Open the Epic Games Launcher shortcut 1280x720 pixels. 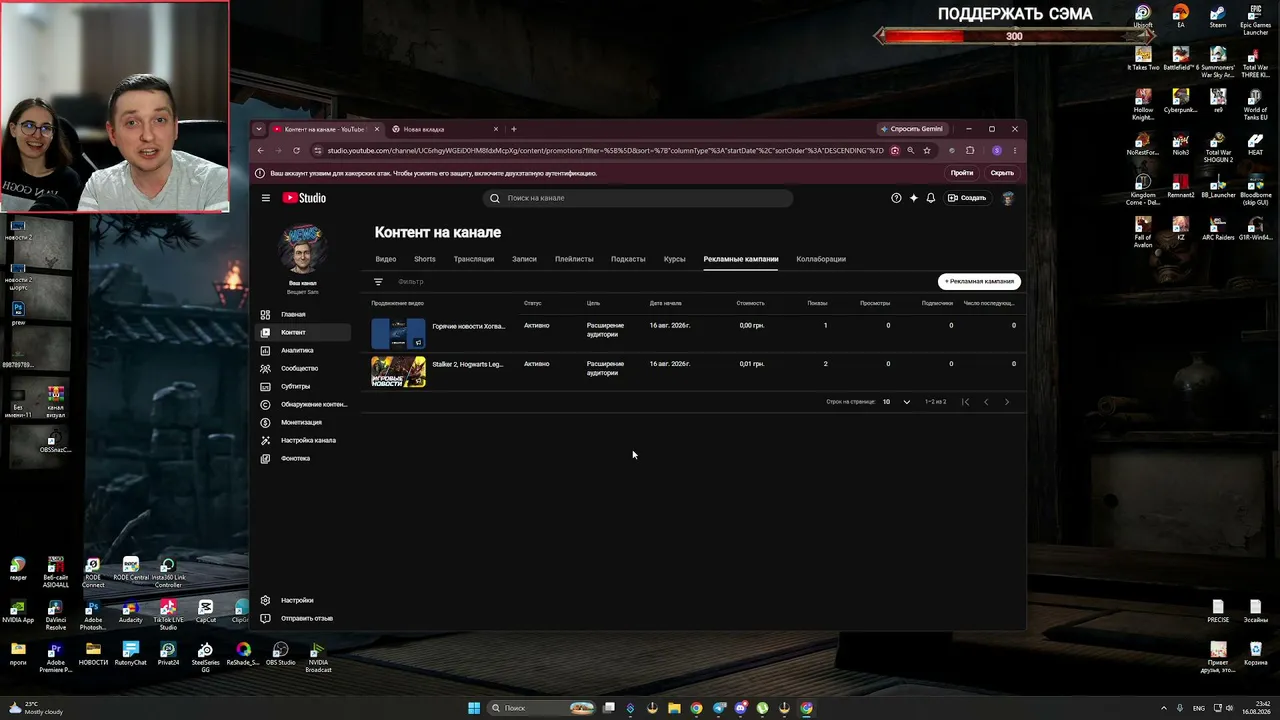click(1256, 20)
